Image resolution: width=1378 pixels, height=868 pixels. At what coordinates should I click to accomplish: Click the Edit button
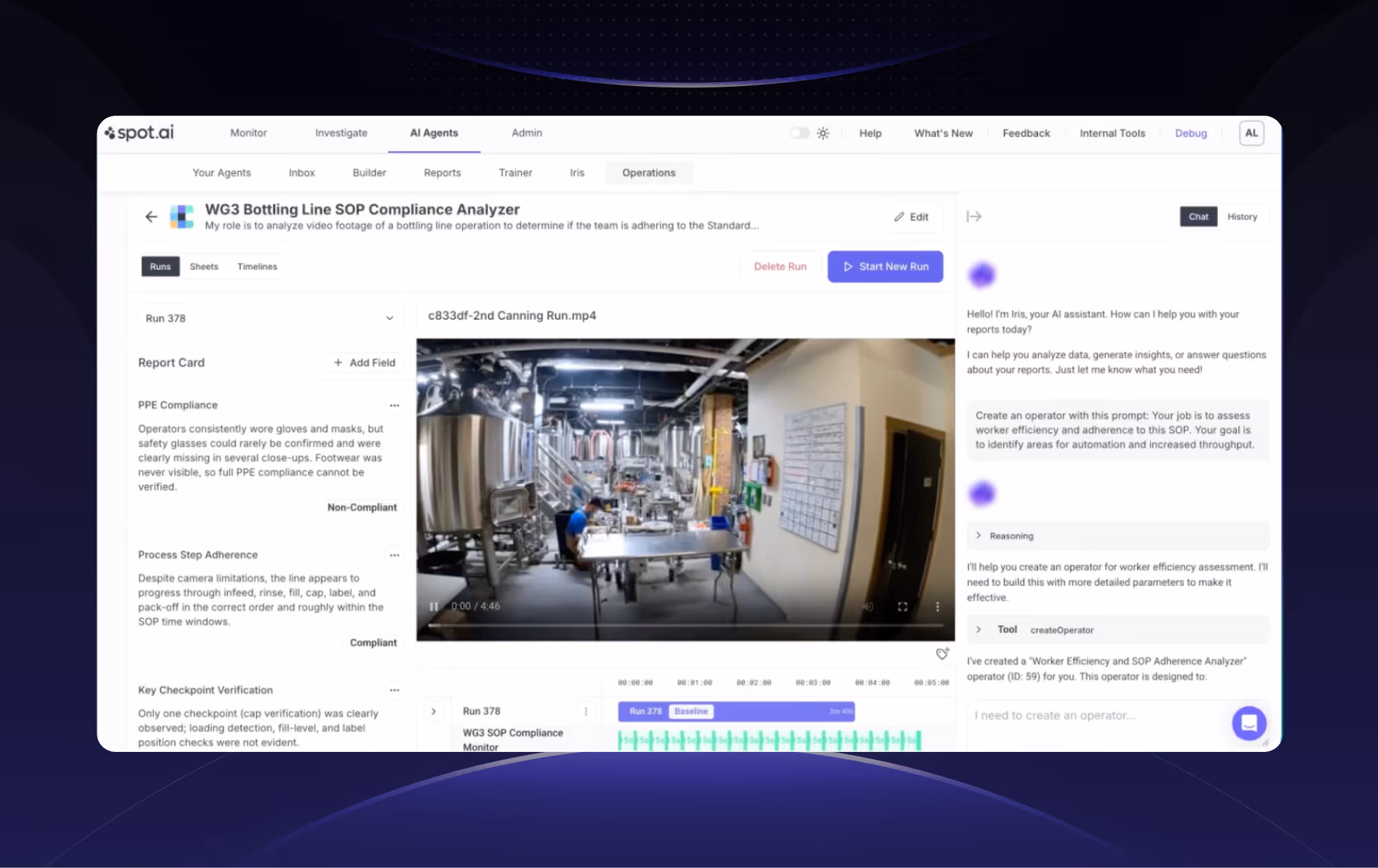(x=911, y=217)
